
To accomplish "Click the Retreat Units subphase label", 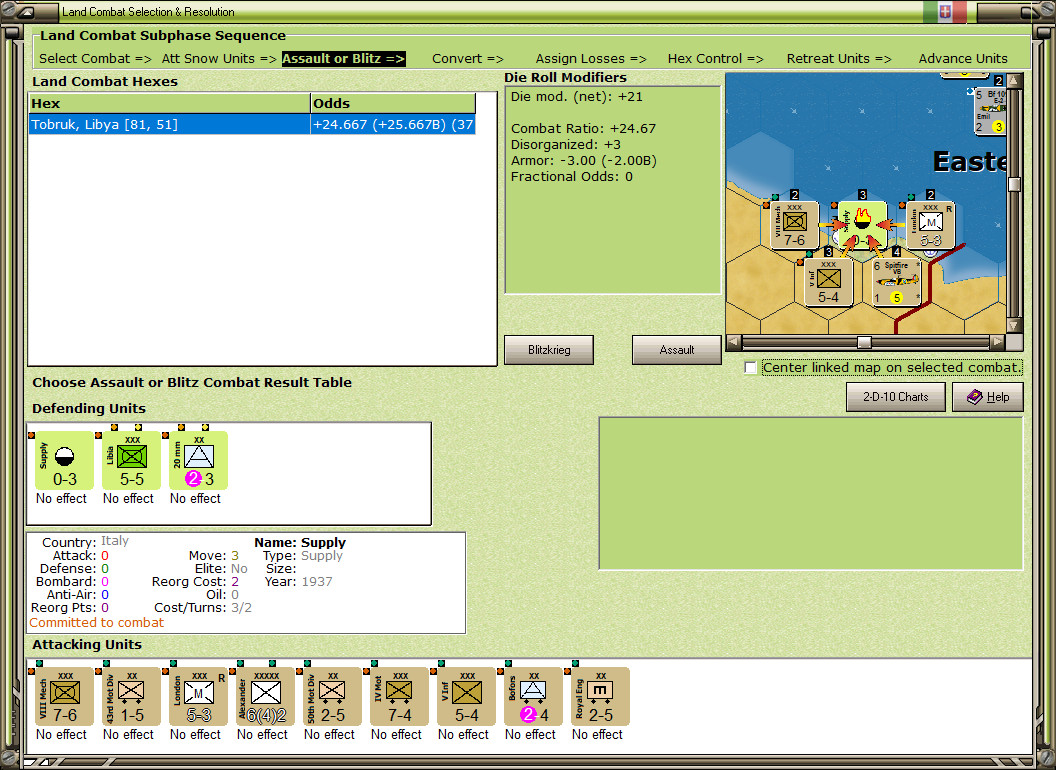I will pos(838,59).
